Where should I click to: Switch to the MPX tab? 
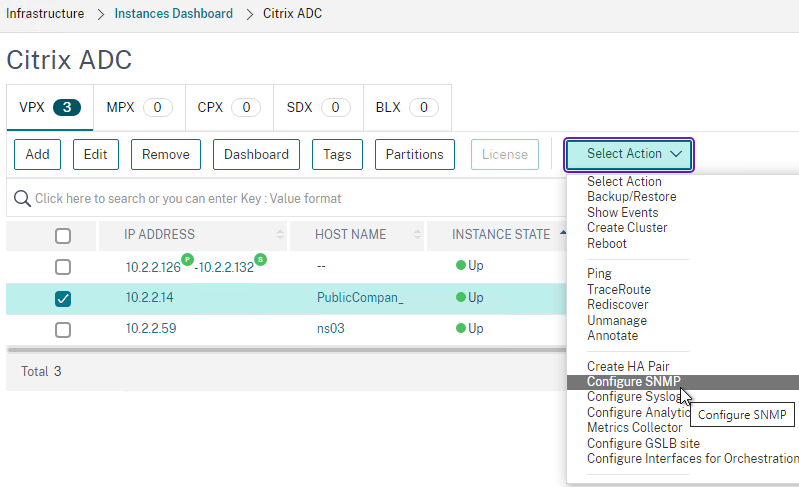139,107
